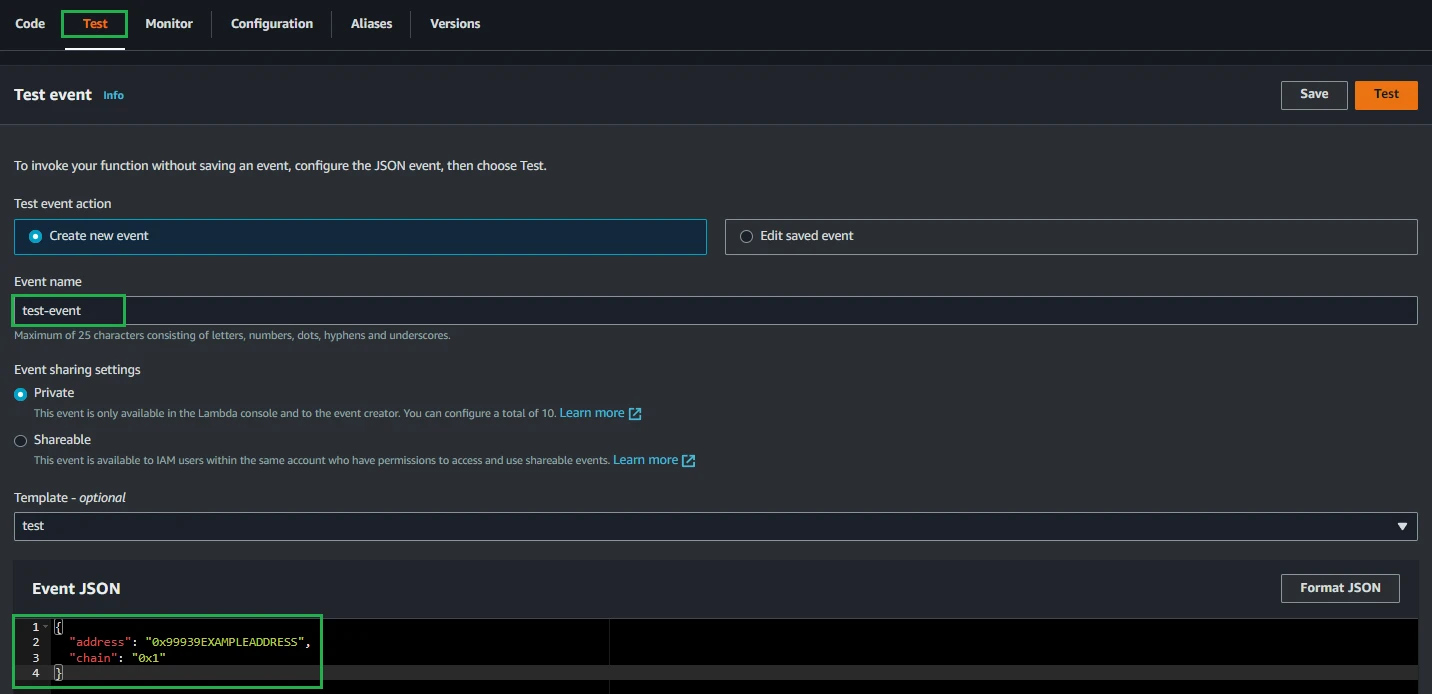
Task: Enable the Shareable radio button
Action: 21,441
